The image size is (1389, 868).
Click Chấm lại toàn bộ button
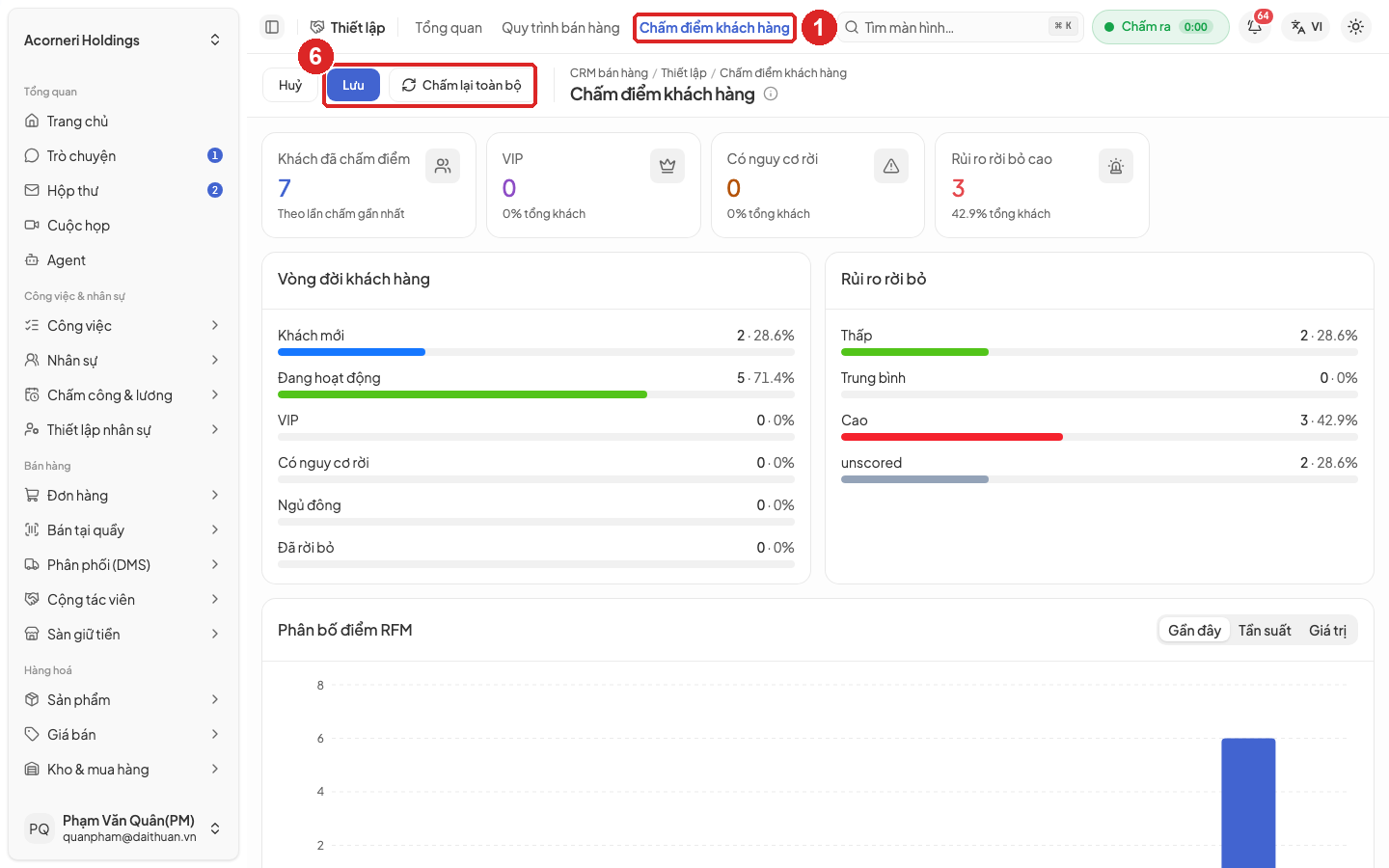click(461, 85)
